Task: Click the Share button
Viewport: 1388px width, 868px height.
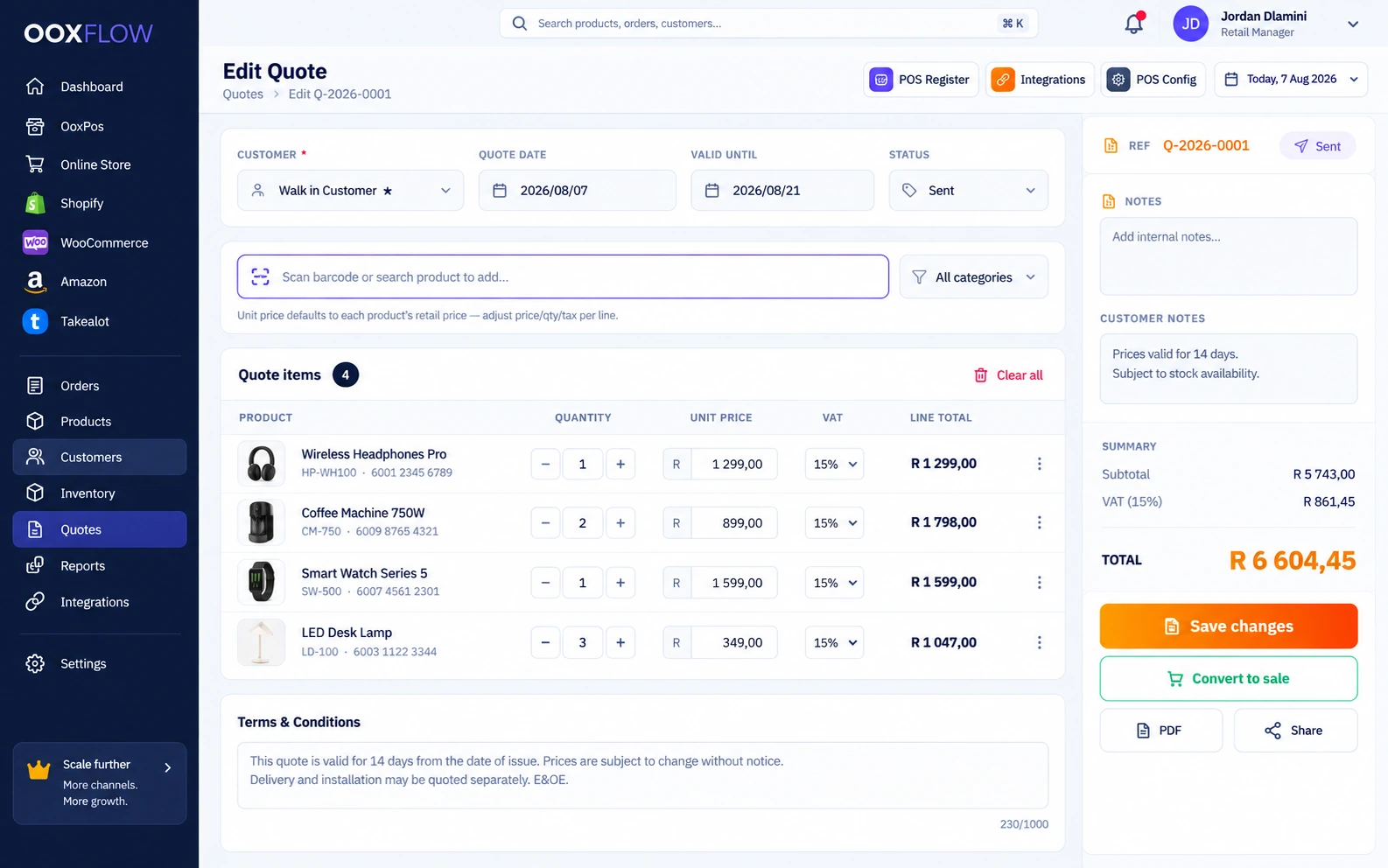Action: pos(1295,731)
